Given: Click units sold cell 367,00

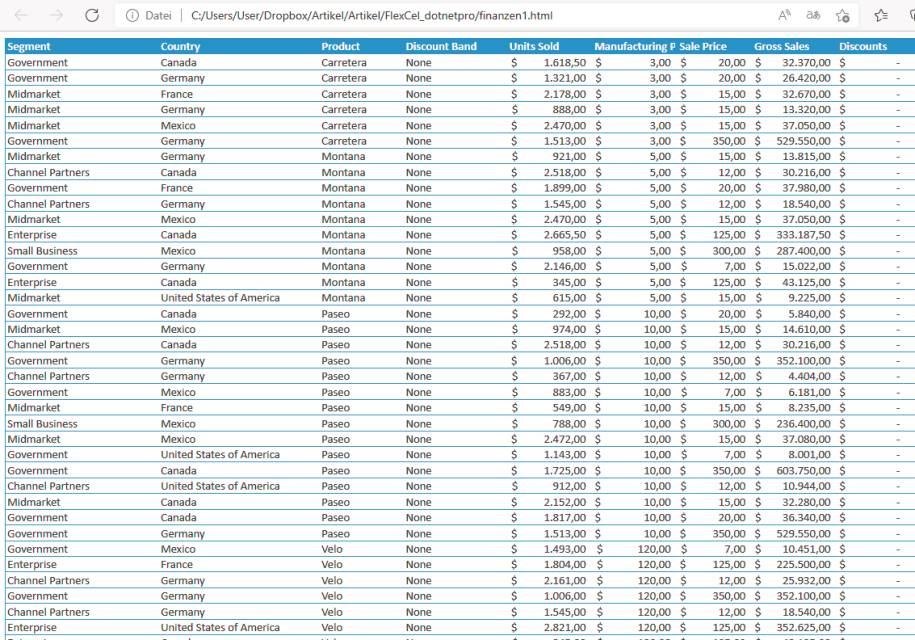Looking at the screenshot, I should pyautogui.click(x=569, y=376).
